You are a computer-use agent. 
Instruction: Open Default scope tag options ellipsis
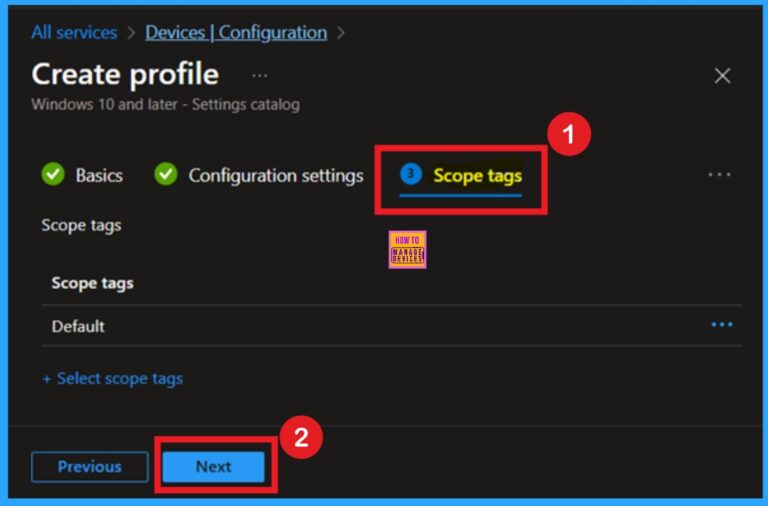point(722,324)
